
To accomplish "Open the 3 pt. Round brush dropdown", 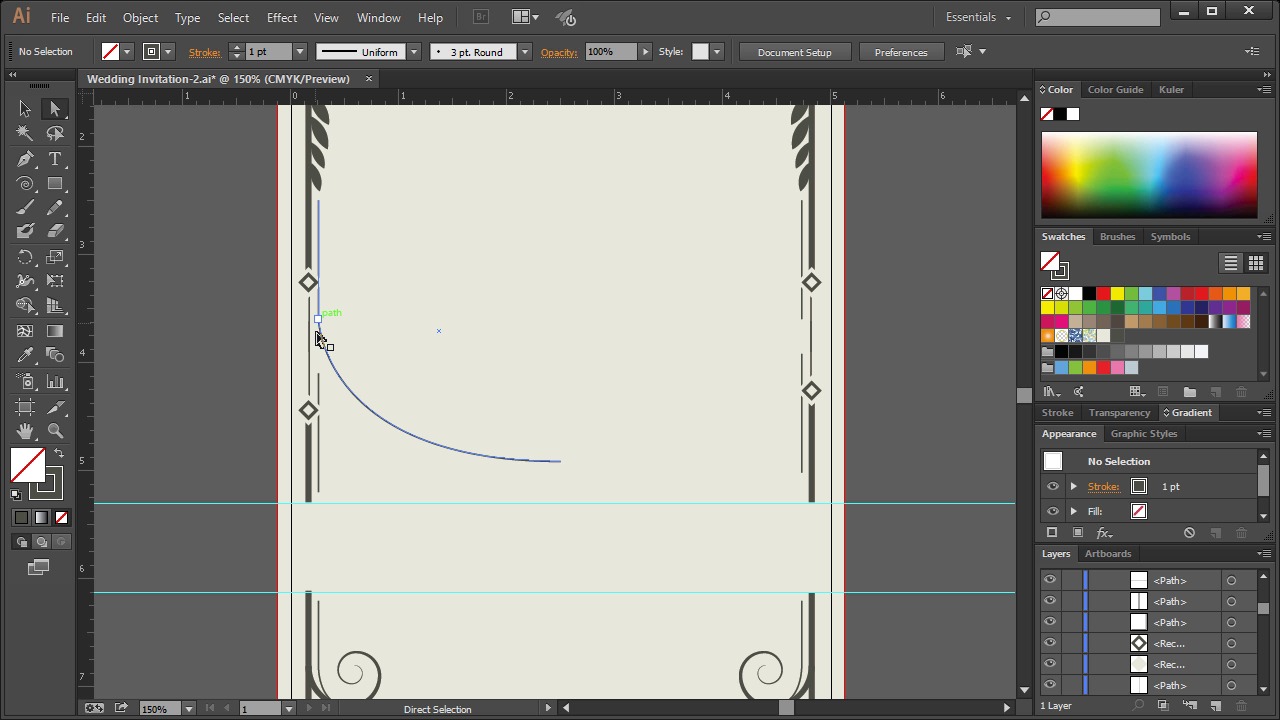I will click(x=524, y=52).
